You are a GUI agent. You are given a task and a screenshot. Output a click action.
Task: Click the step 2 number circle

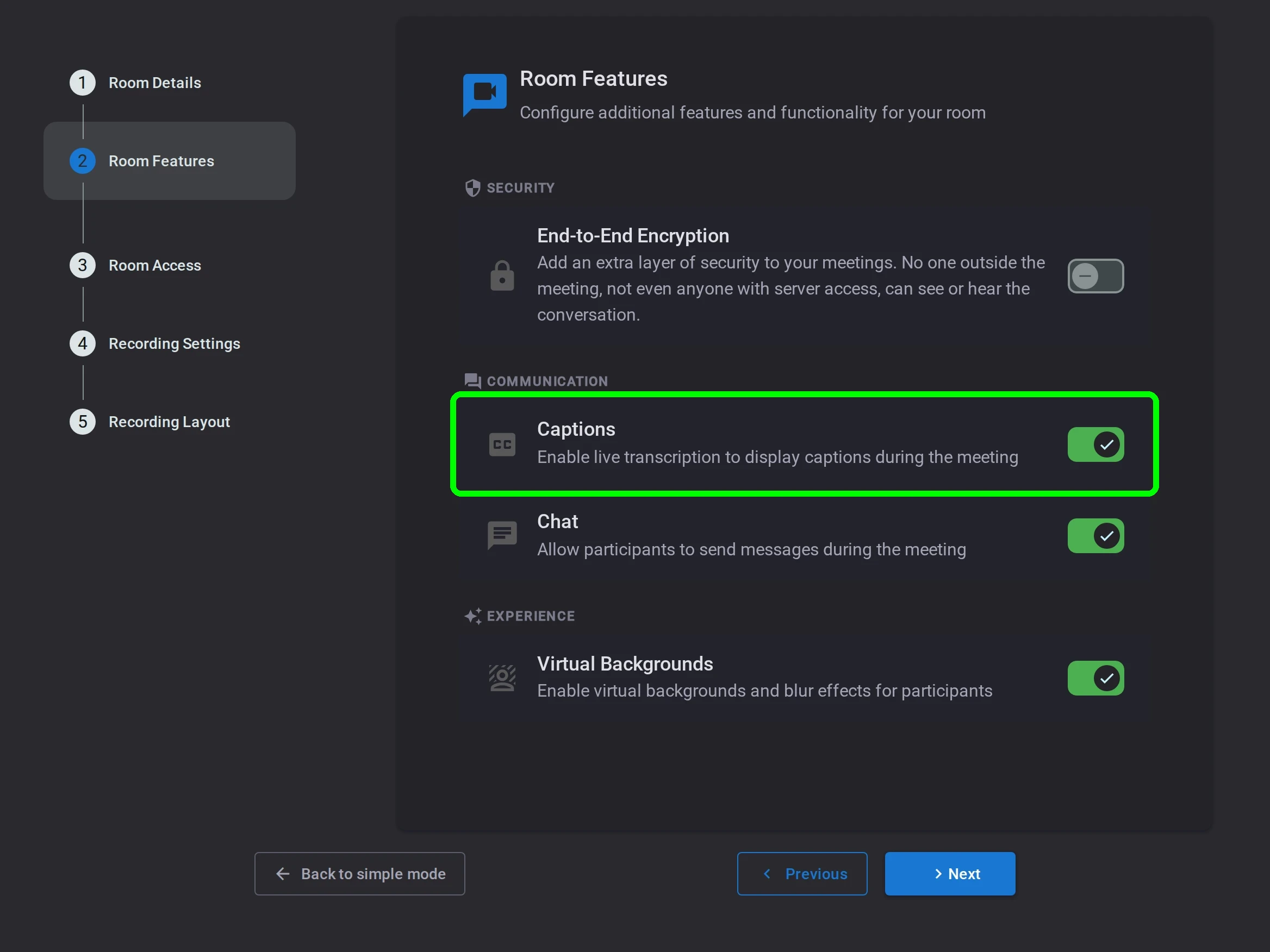point(83,161)
